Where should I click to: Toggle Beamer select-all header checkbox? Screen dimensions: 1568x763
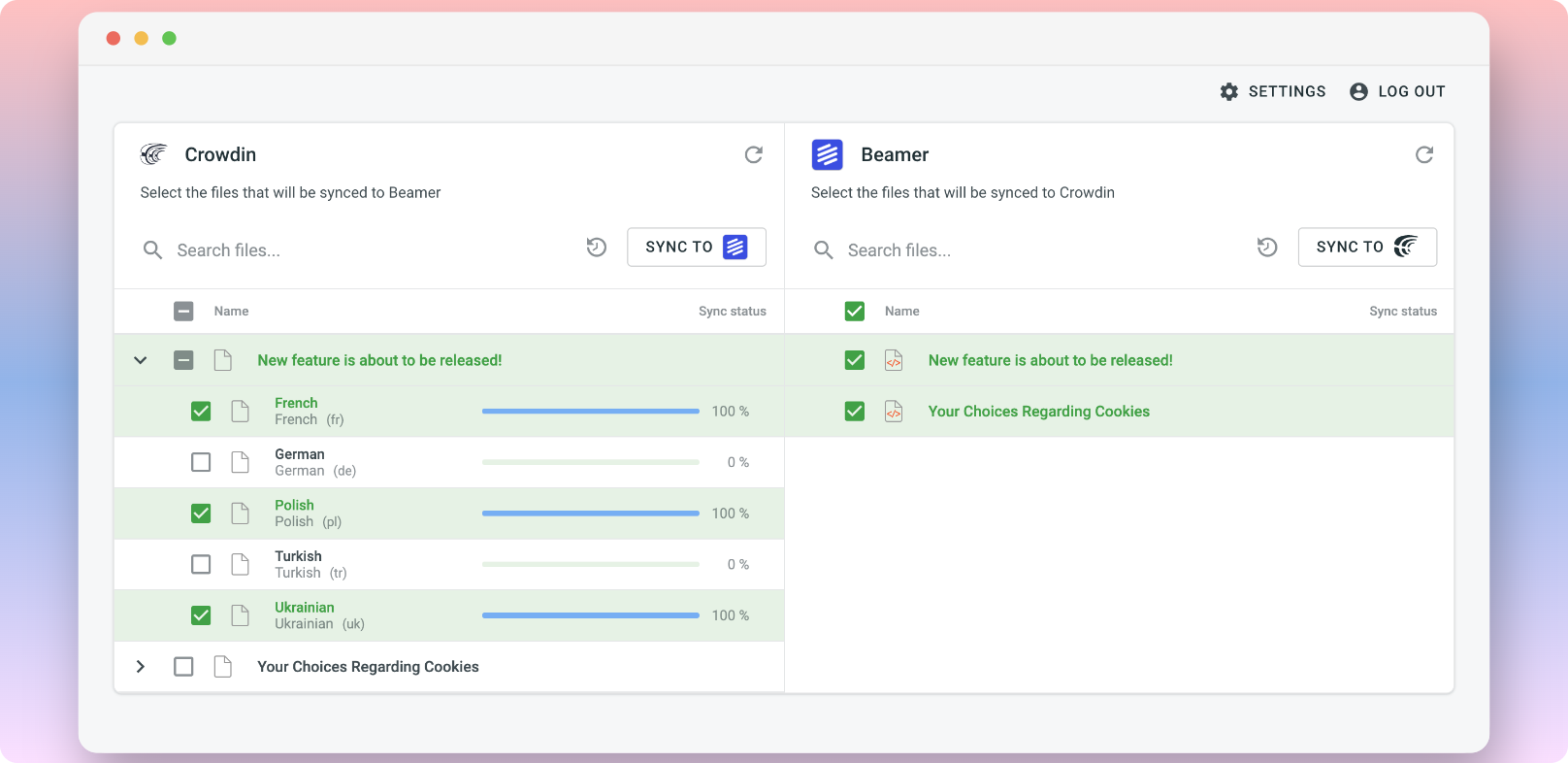tap(855, 312)
